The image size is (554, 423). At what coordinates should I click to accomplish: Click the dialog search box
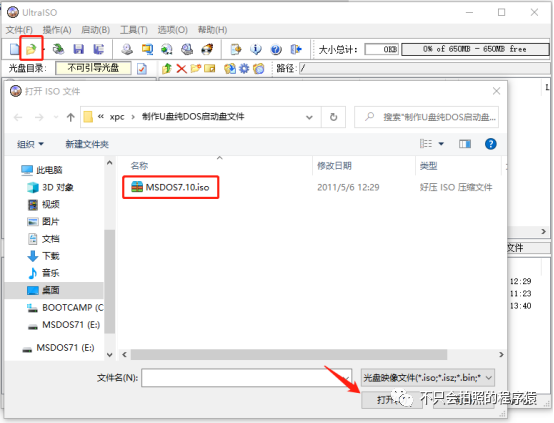click(426, 117)
